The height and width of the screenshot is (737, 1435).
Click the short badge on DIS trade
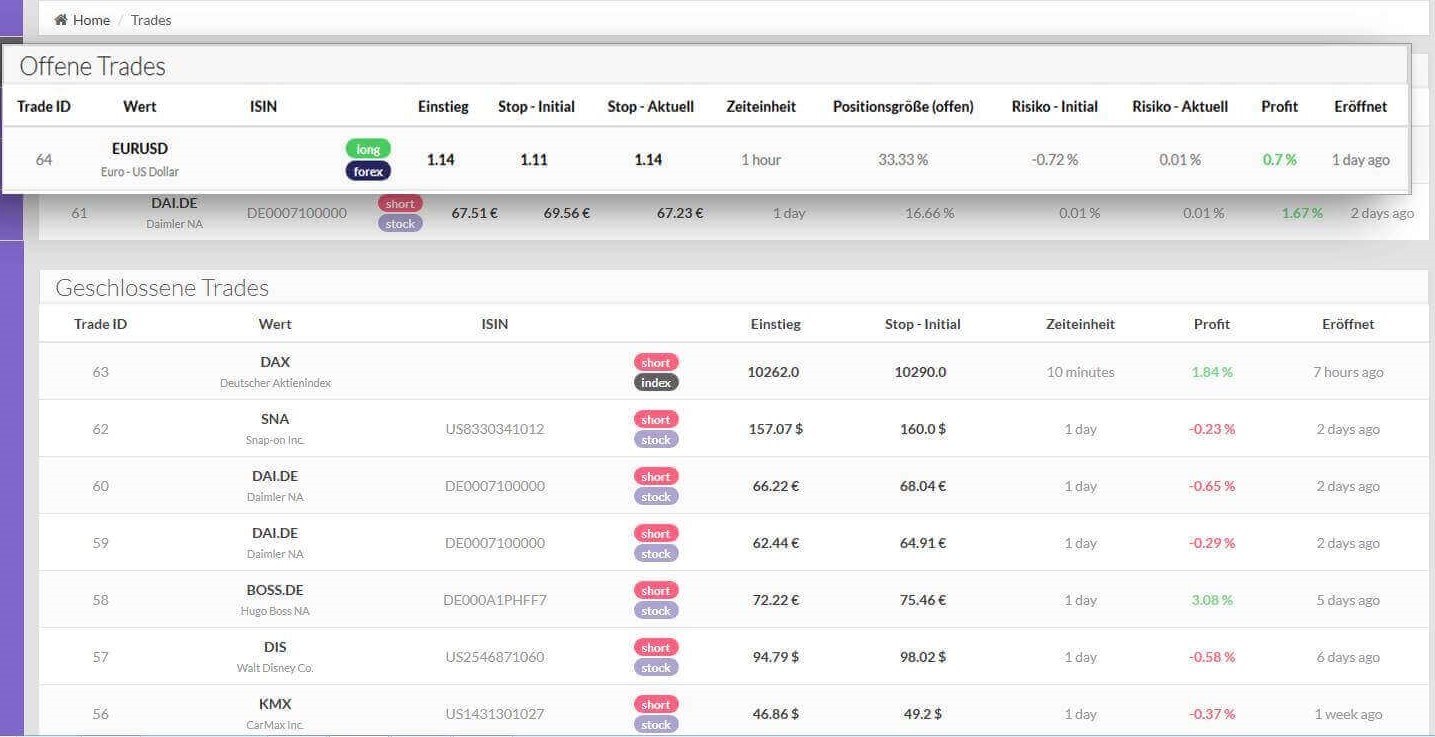point(656,648)
